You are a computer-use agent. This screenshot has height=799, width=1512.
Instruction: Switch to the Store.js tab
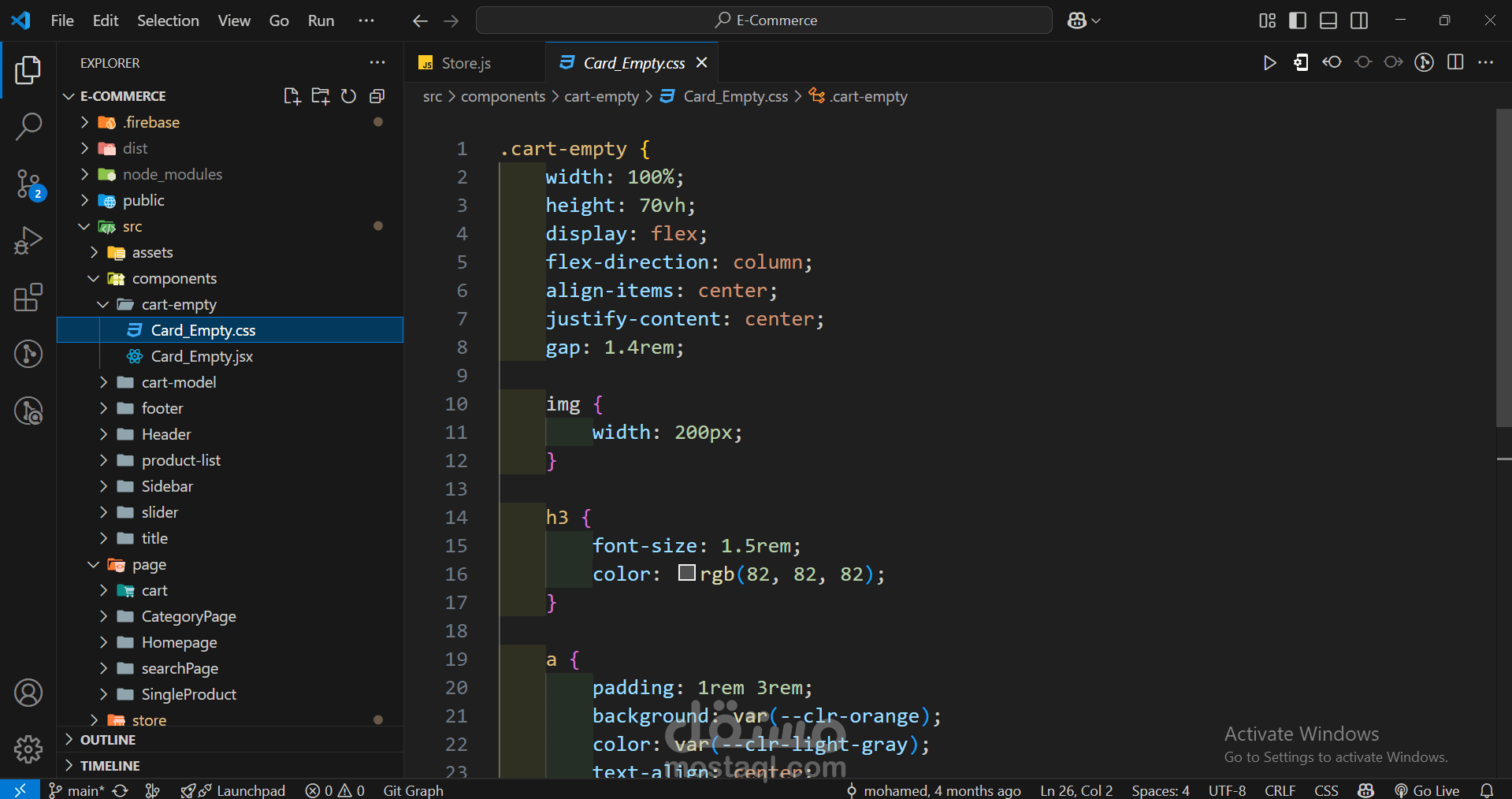(x=466, y=63)
